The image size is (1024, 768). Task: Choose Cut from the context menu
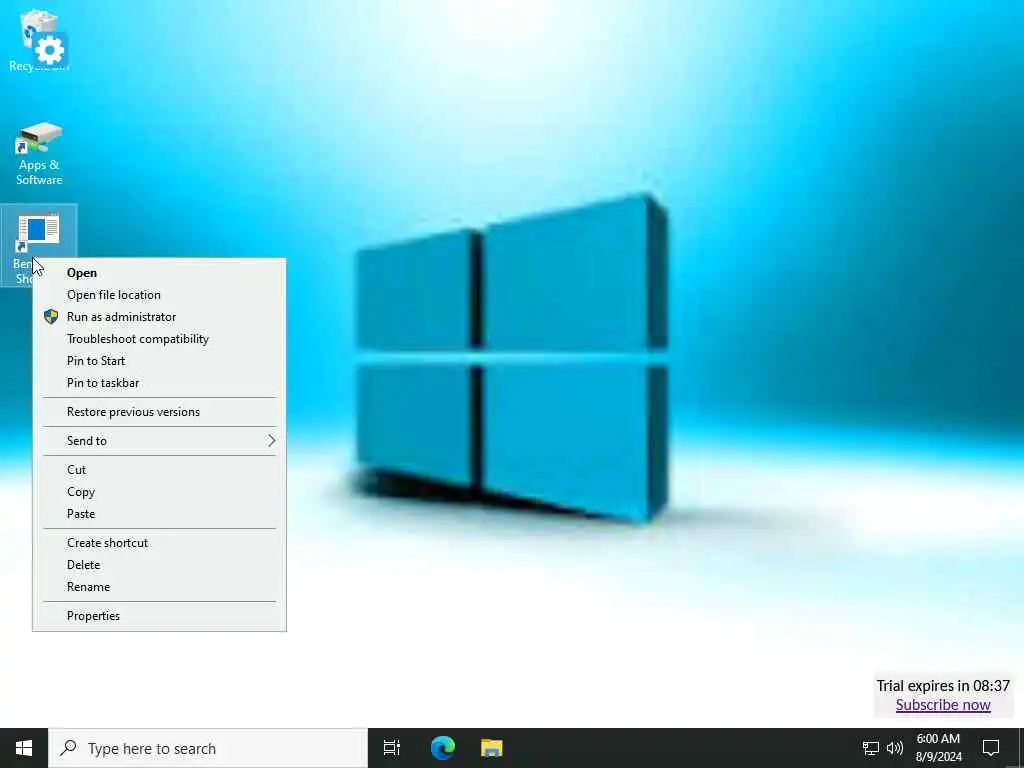(x=159, y=470)
